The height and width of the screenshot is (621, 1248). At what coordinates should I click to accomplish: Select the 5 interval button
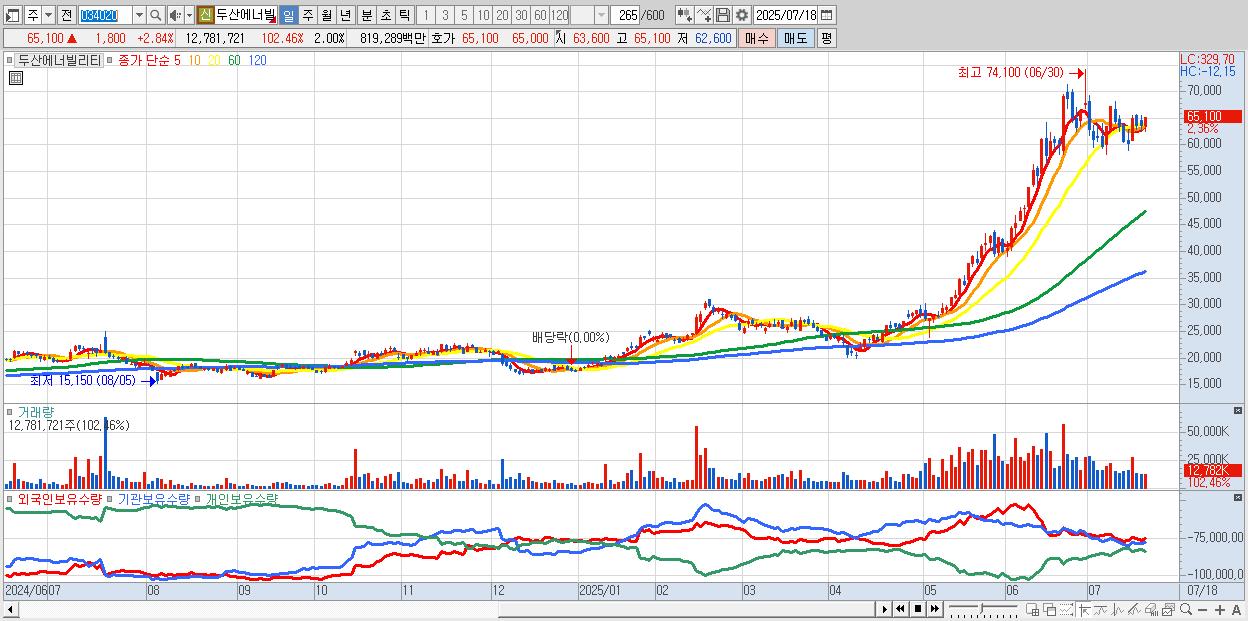point(464,15)
